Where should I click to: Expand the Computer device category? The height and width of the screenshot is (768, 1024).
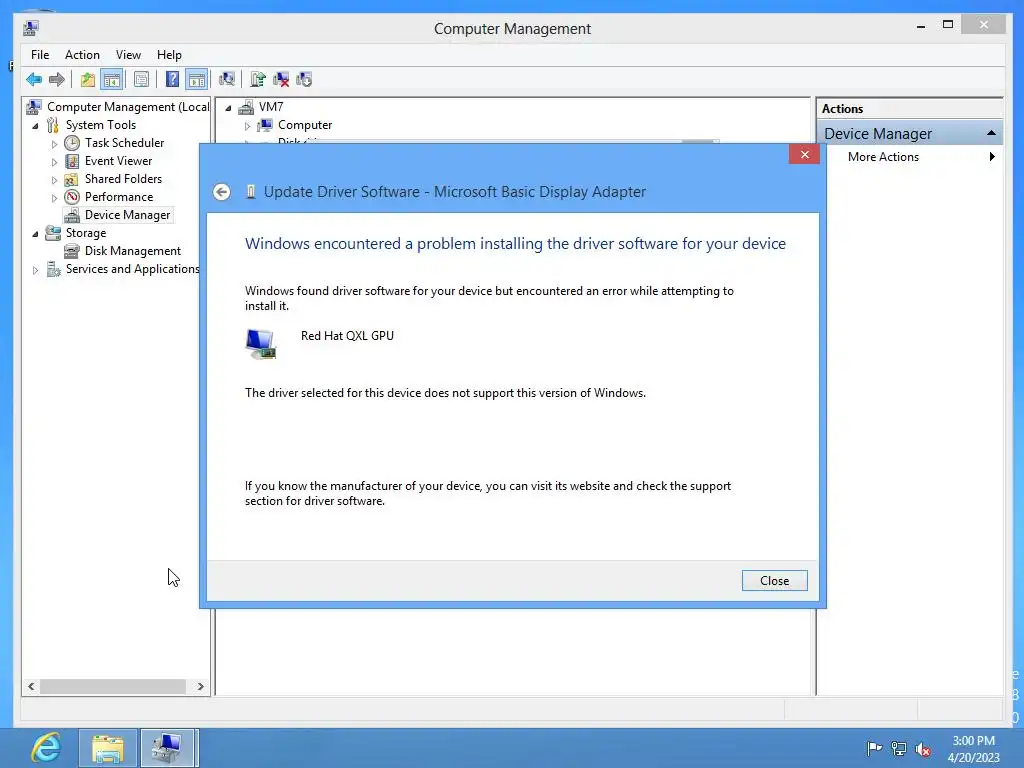248,125
